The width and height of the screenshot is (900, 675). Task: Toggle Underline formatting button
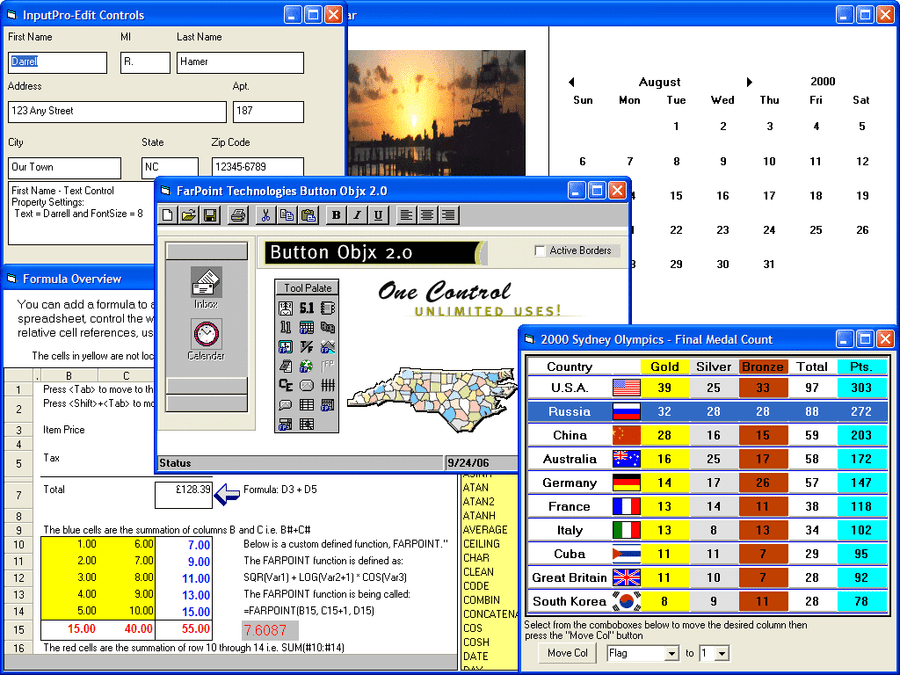point(378,215)
